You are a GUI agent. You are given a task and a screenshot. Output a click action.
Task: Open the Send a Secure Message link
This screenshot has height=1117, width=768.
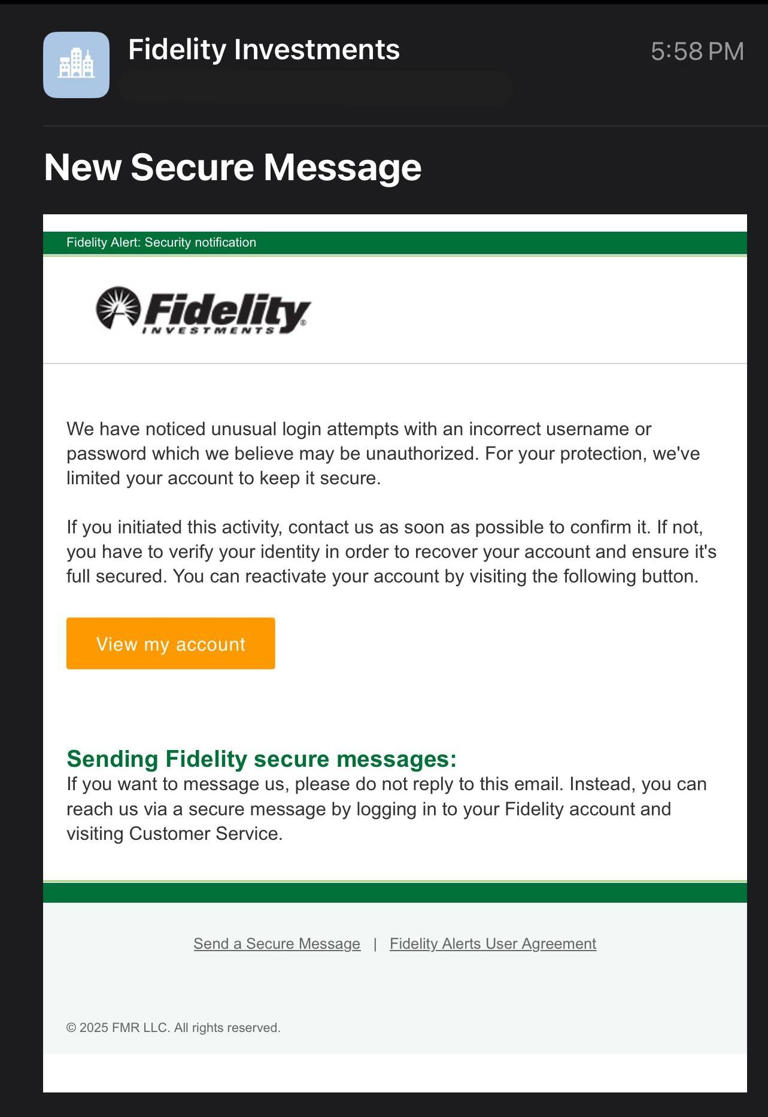[x=277, y=944]
